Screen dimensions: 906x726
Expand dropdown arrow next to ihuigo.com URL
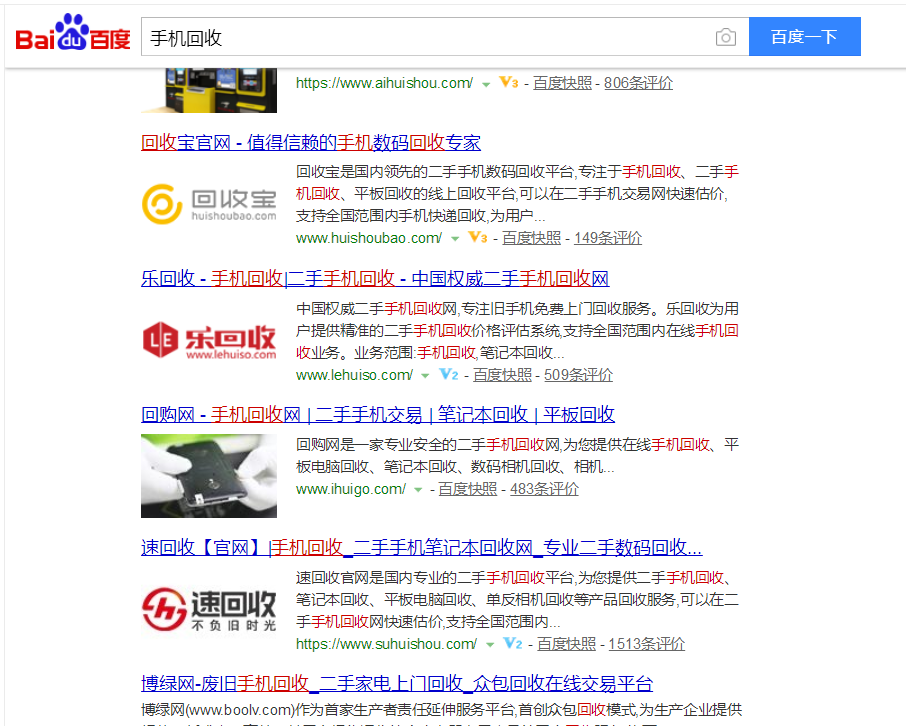point(418,490)
